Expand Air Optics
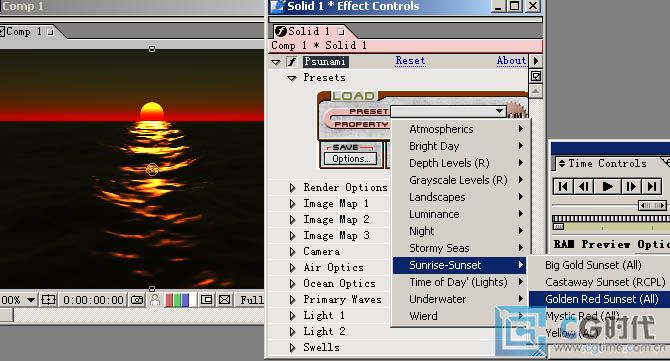This screenshot has height=361, width=670. 292,268
